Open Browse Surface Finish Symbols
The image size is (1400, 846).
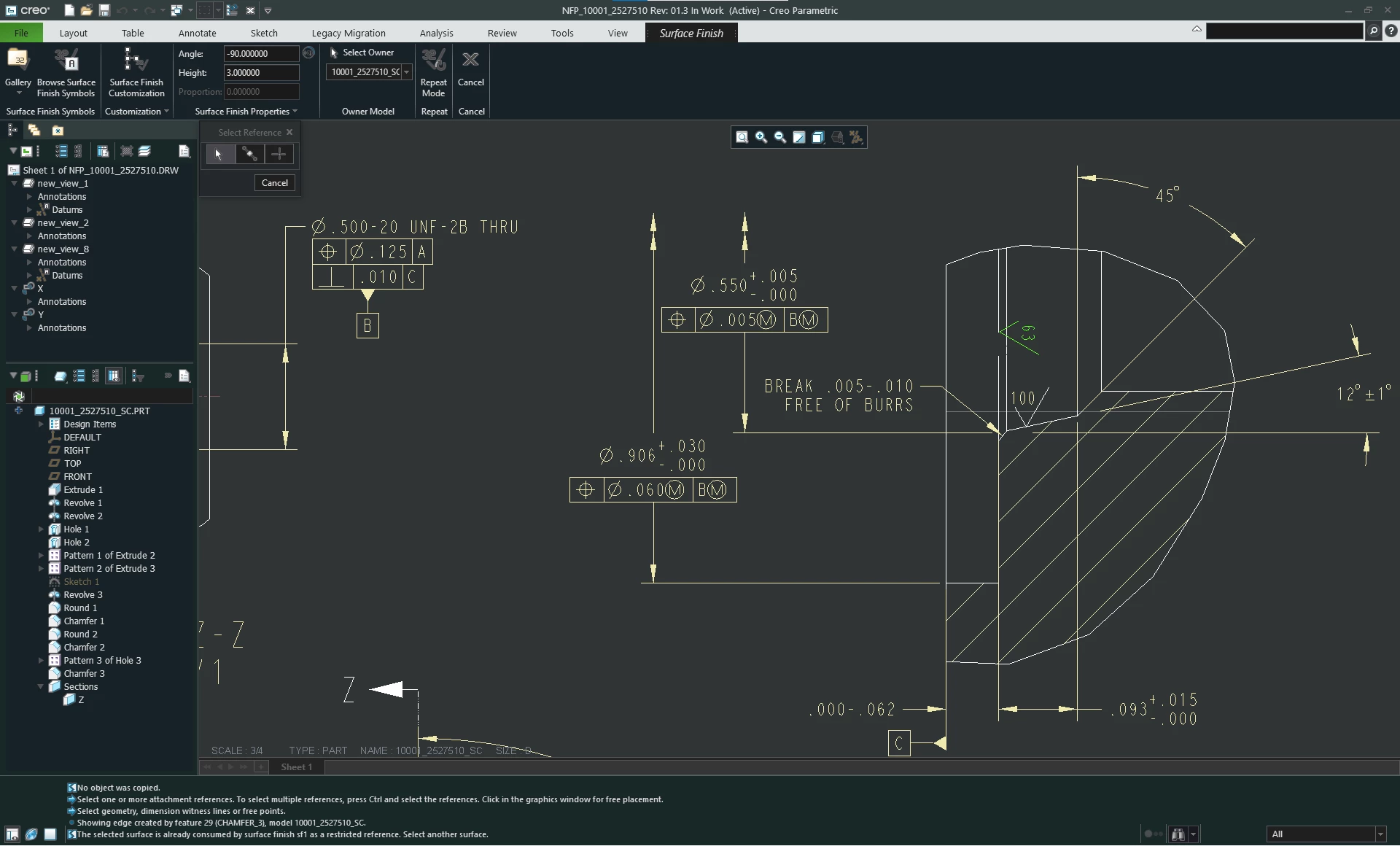tap(66, 71)
